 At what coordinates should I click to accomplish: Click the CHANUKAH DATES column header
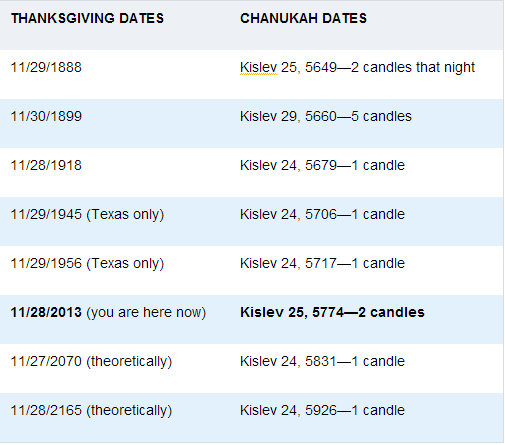(303, 18)
